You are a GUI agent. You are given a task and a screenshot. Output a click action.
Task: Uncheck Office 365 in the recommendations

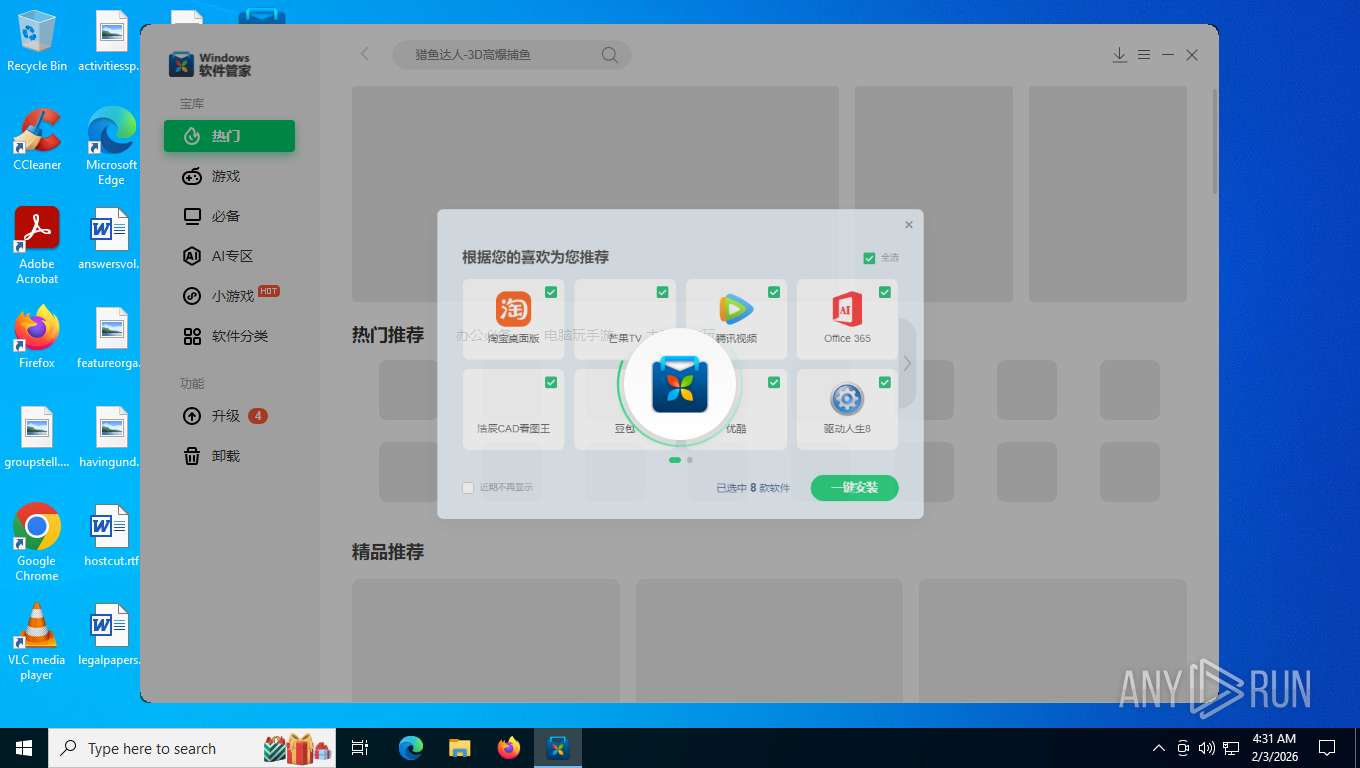point(884,292)
